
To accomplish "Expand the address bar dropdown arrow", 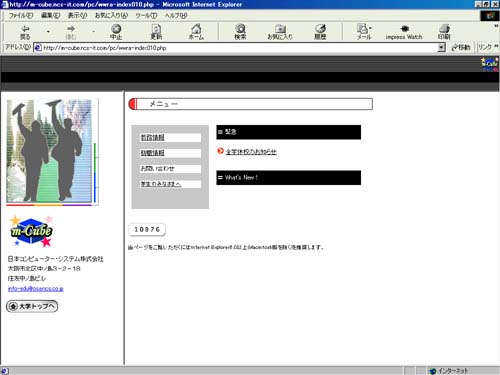I will 441,48.
